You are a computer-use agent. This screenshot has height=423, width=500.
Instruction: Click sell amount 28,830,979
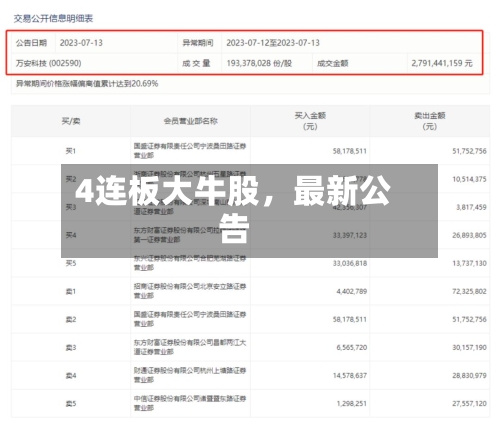(469, 376)
